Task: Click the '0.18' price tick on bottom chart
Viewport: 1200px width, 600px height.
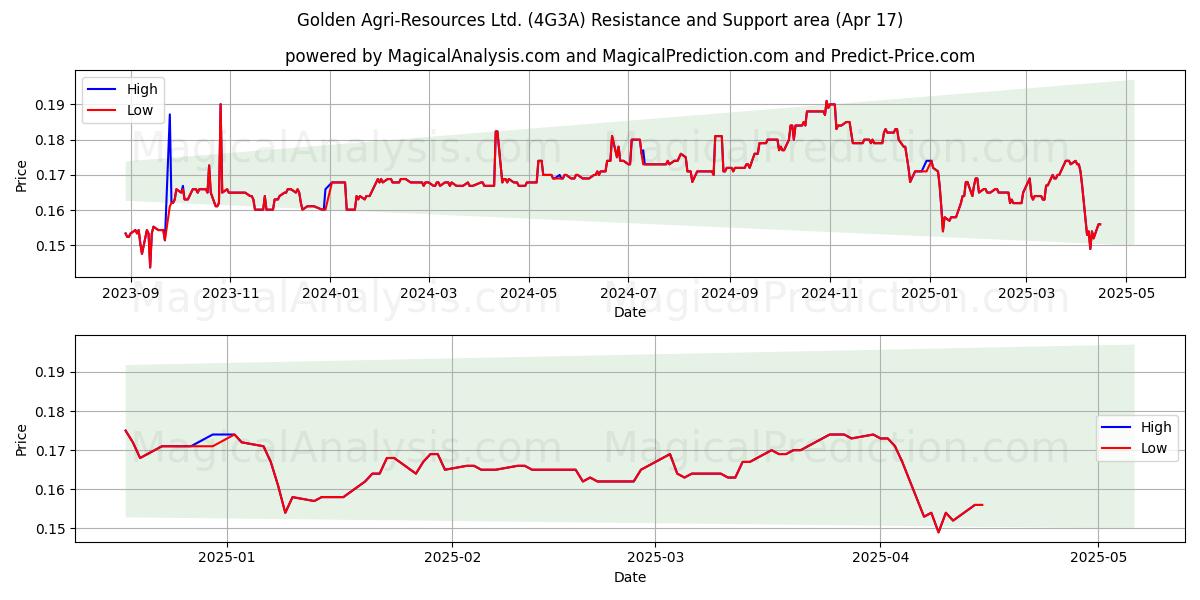Action: (x=51, y=411)
